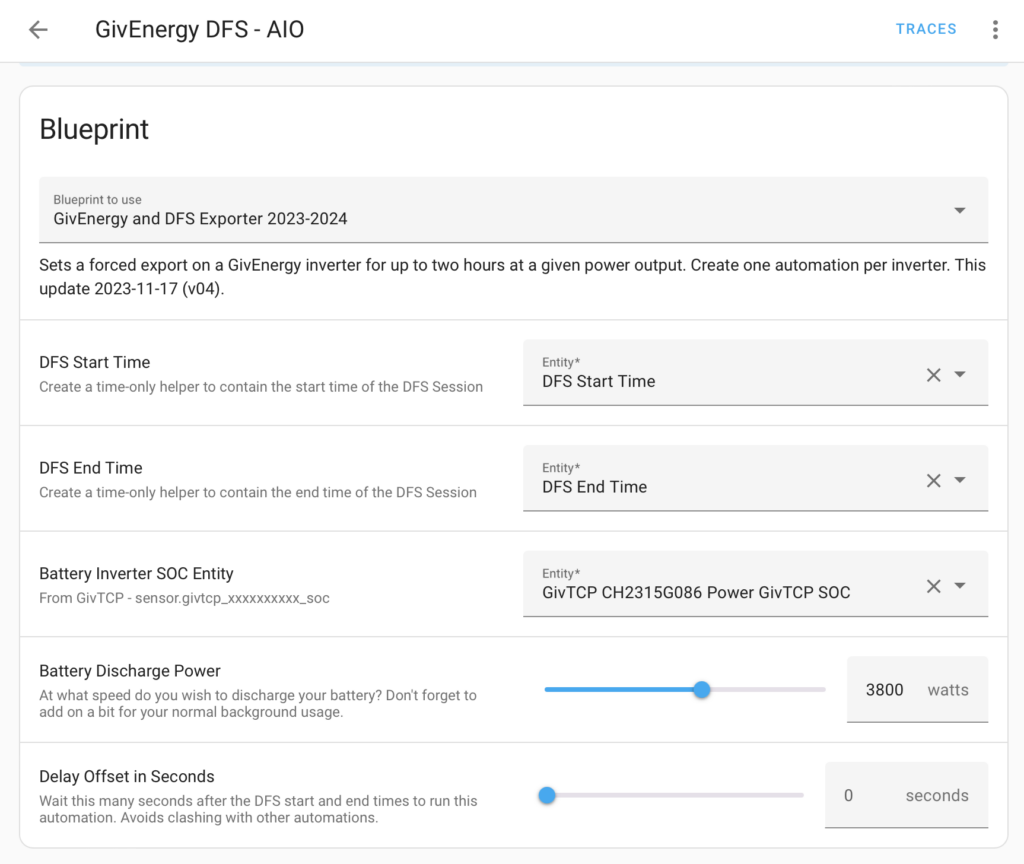Click the Delay Offset slider handle
Image resolution: width=1024 pixels, height=864 pixels.
click(x=547, y=795)
